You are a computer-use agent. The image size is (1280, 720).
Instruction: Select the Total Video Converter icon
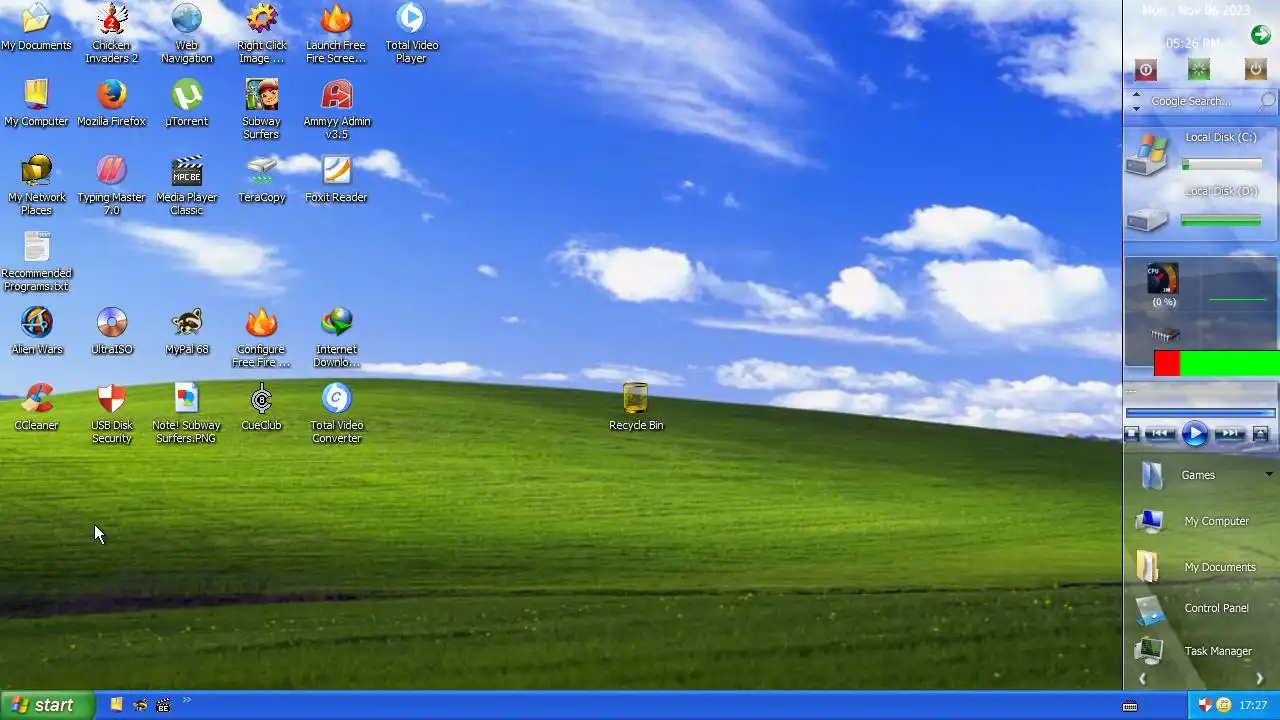tap(336, 413)
